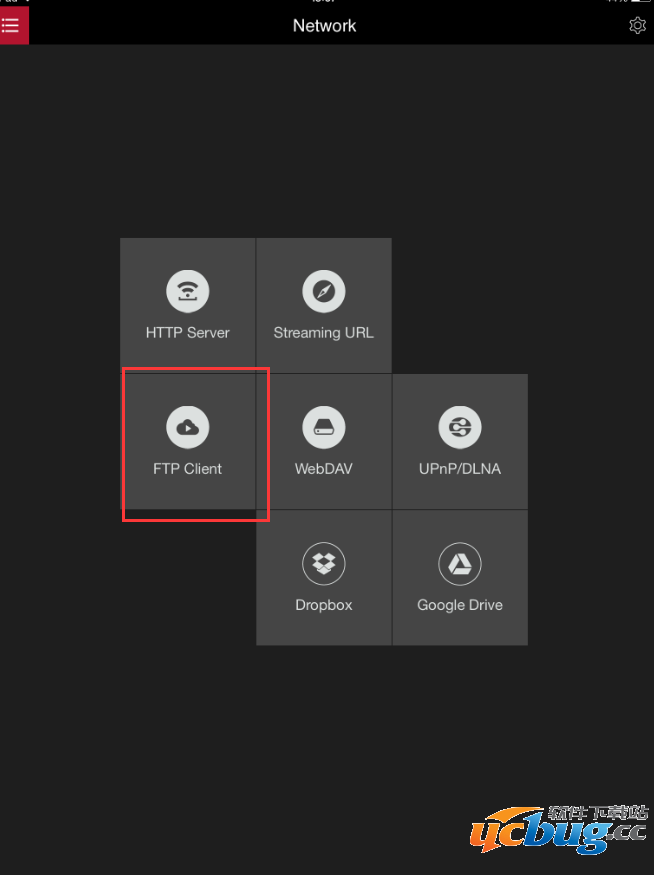Click the Streaming URL compass icon
The width and height of the screenshot is (654, 875).
pos(324,292)
